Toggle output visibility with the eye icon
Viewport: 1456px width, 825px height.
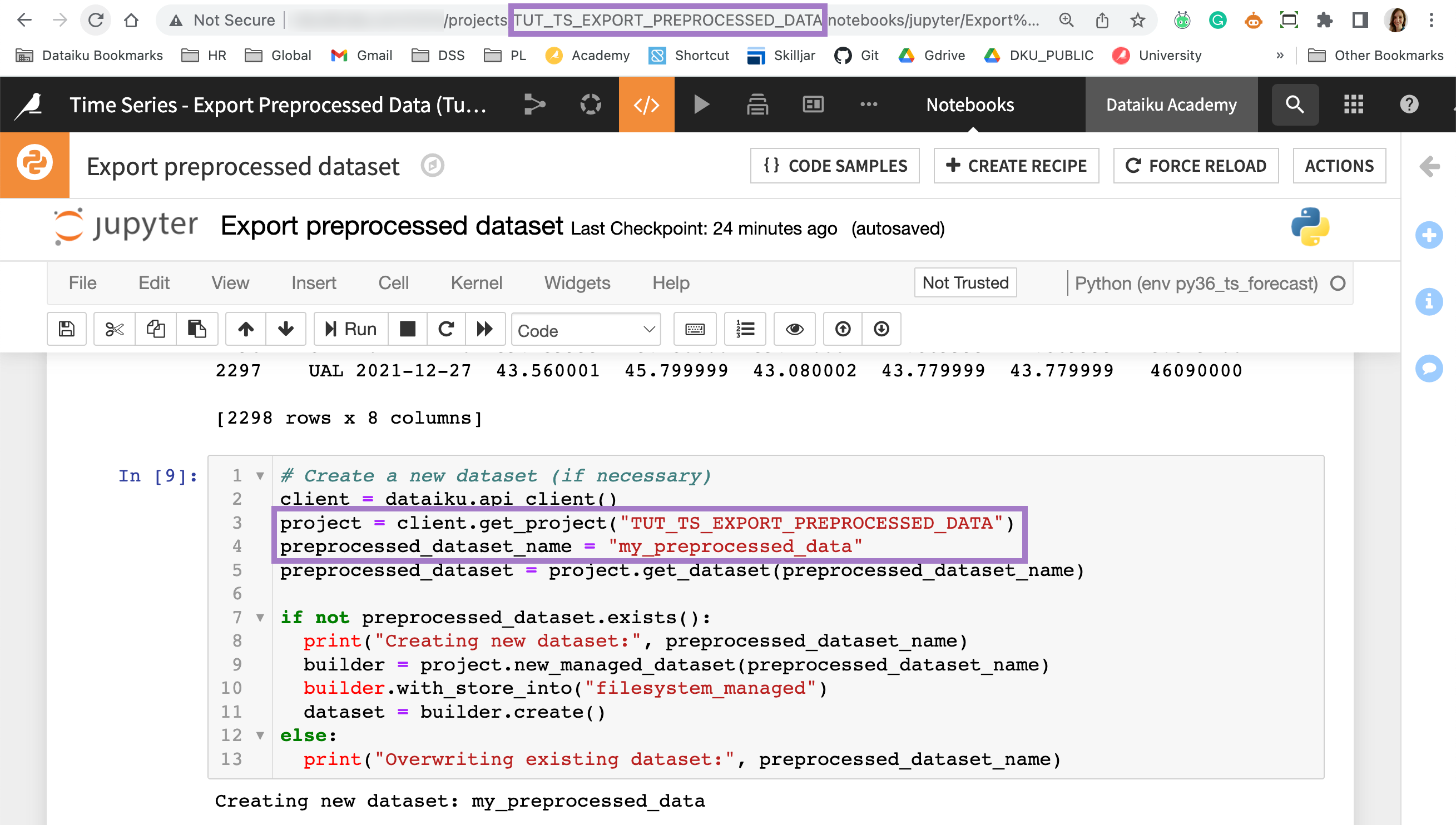tap(795, 329)
